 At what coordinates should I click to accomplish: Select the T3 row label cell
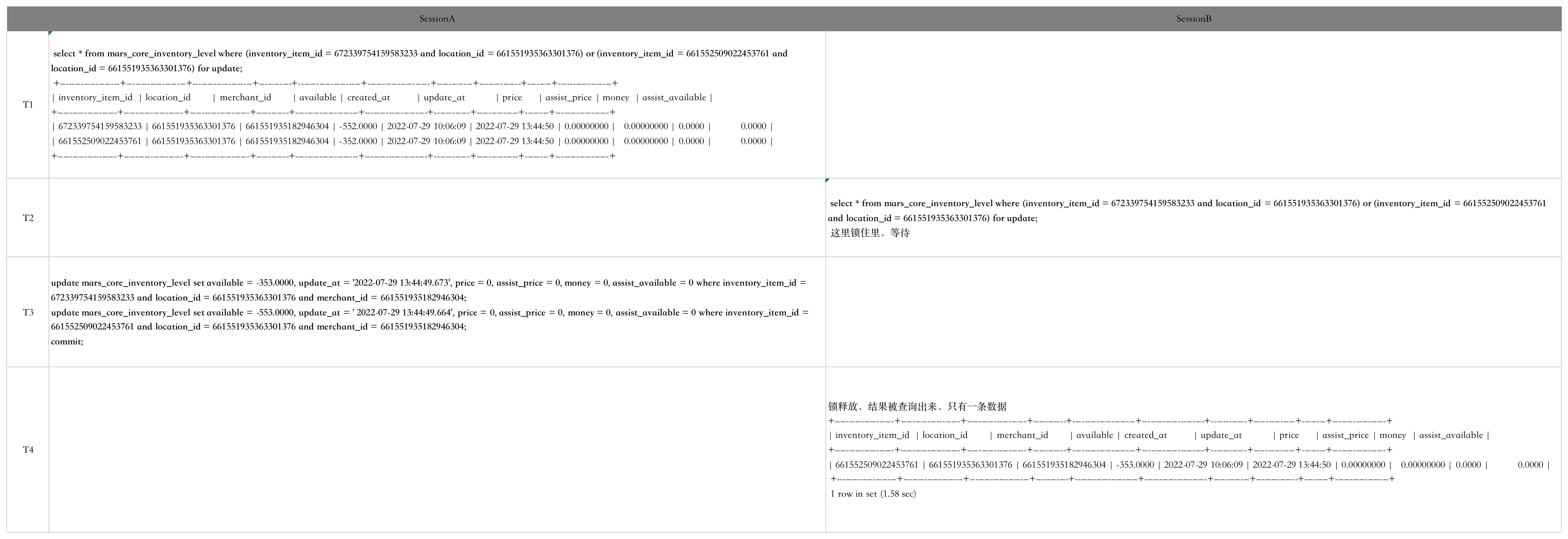[x=28, y=312]
